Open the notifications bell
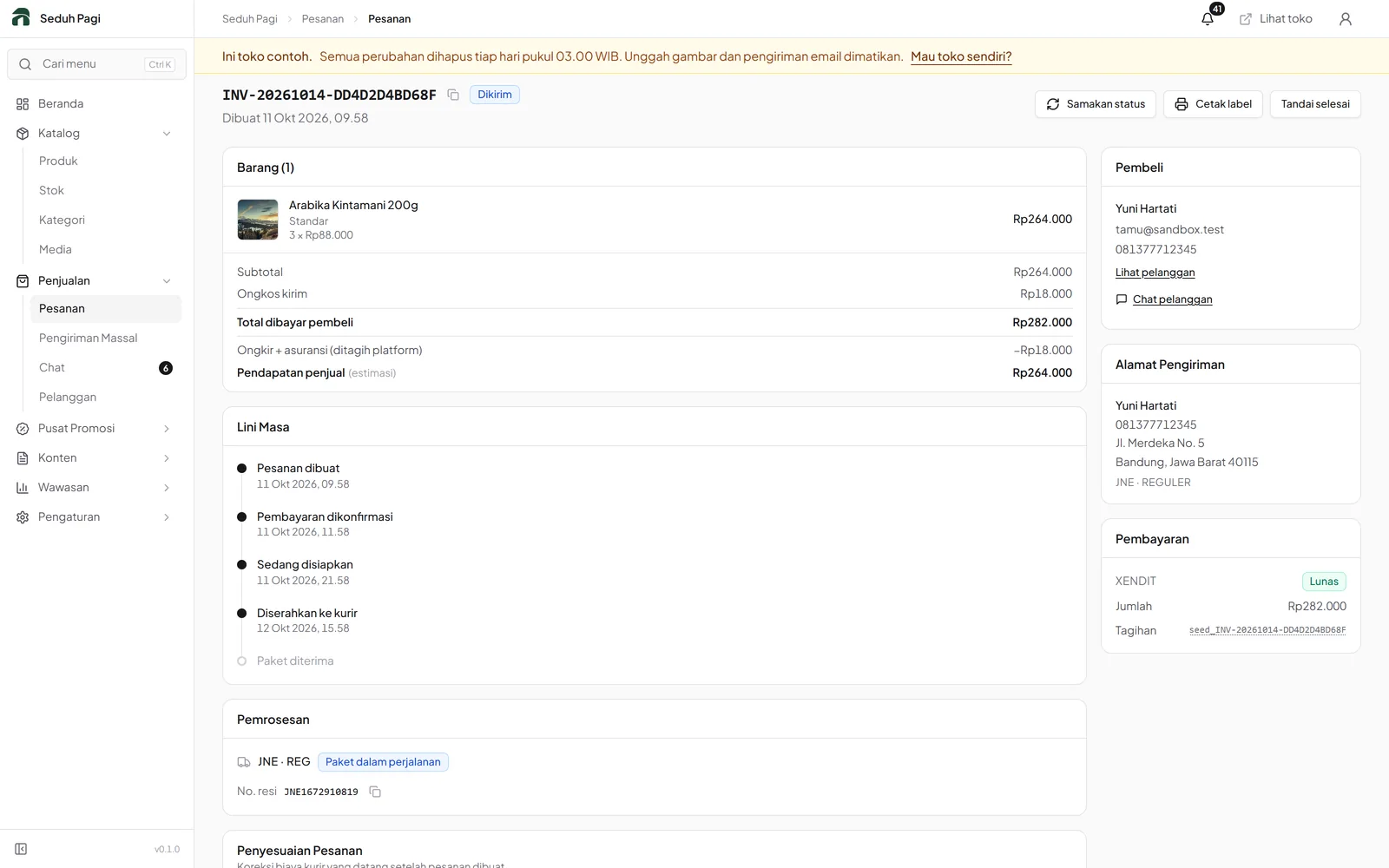The width and height of the screenshot is (1389, 868). [x=1208, y=18]
